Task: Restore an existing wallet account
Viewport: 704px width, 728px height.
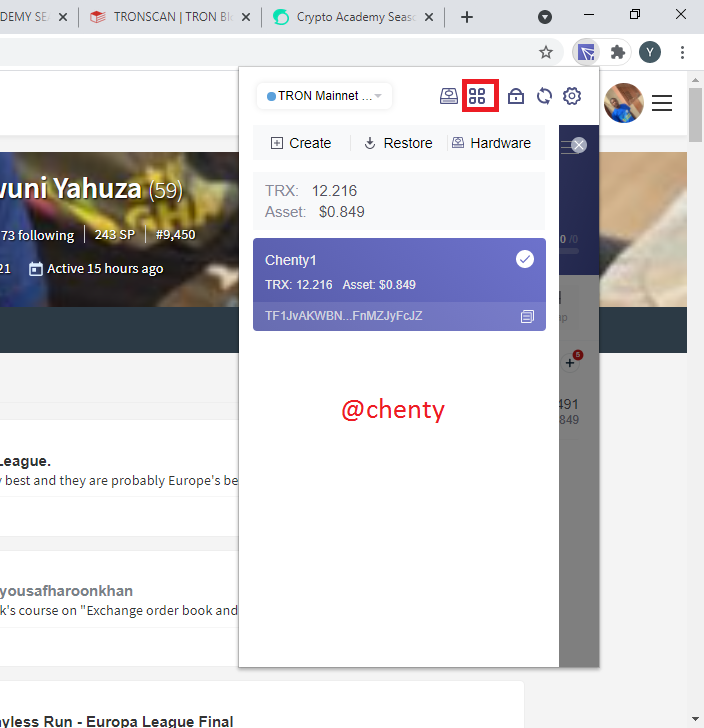Action: point(398,143)
